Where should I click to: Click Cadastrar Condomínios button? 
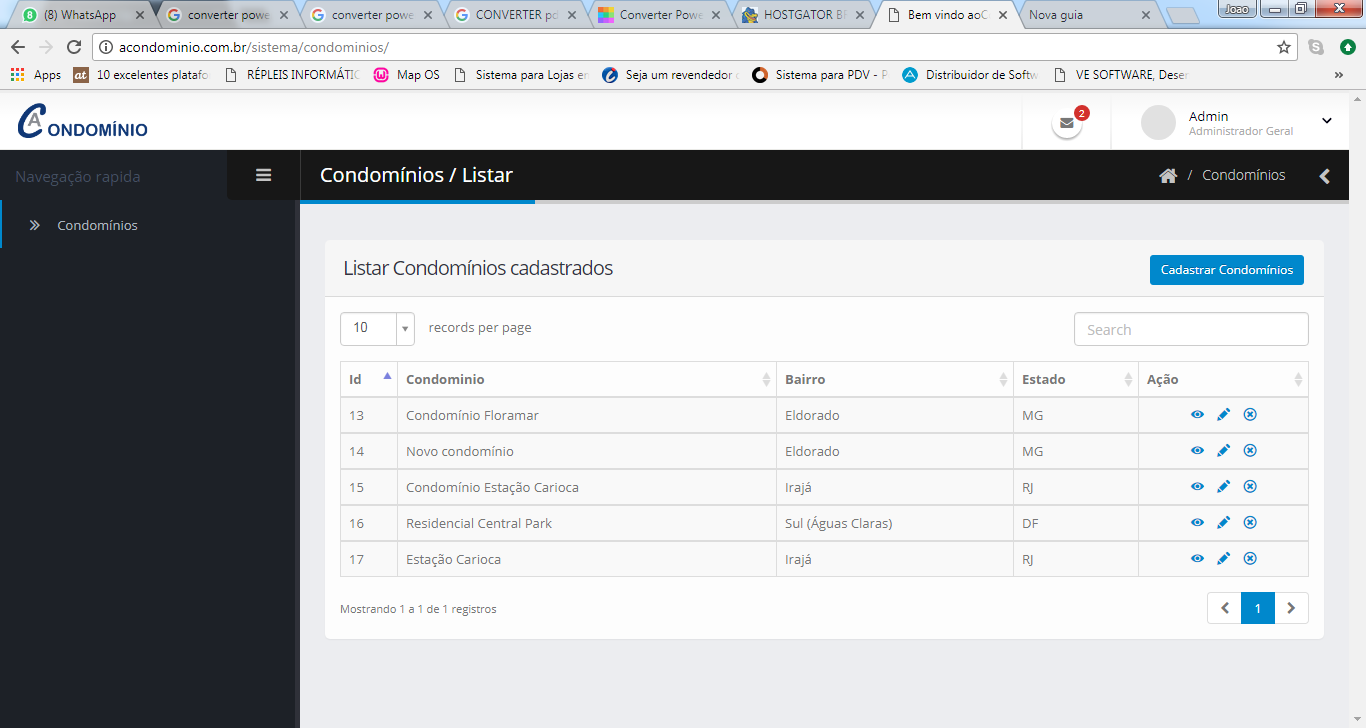(x=1227, y=270)
